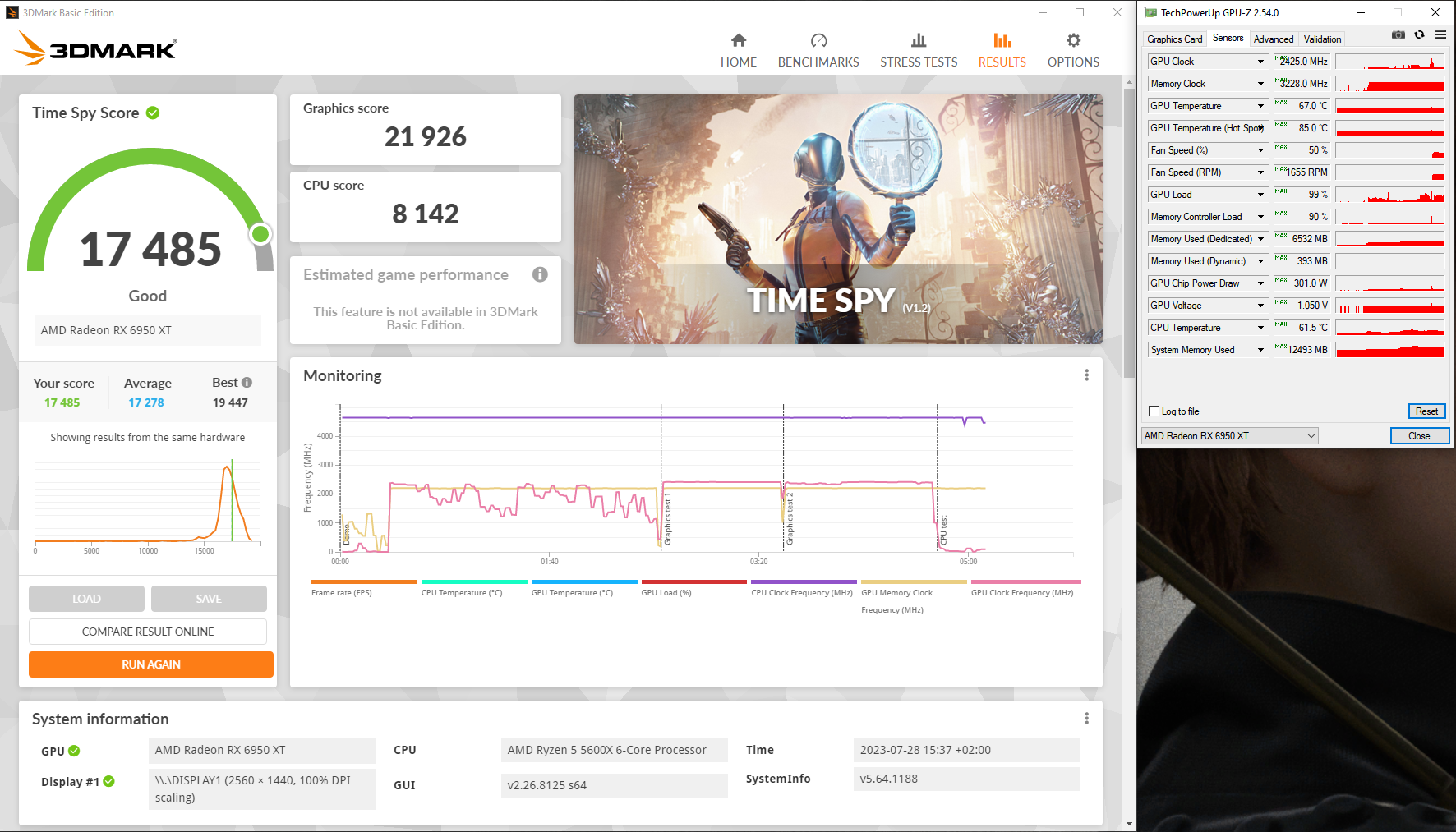This screenshot has height=832, width=1456.
Task: Click the GPU Clock history graph in GPU-Z
Action: click(x=1389, y=62)
